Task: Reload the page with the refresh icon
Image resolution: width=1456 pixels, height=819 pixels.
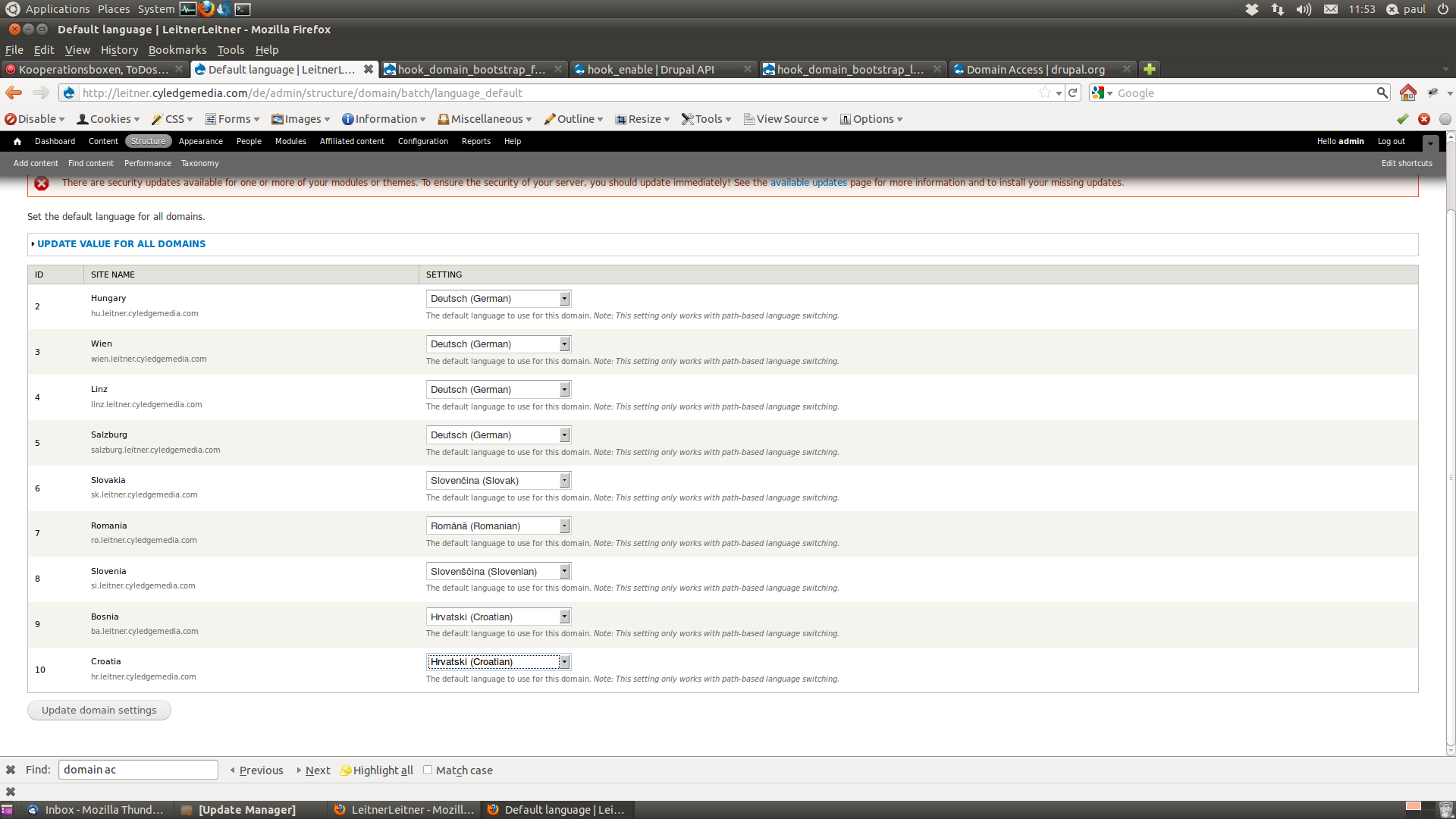Action: pos(1073,93)
